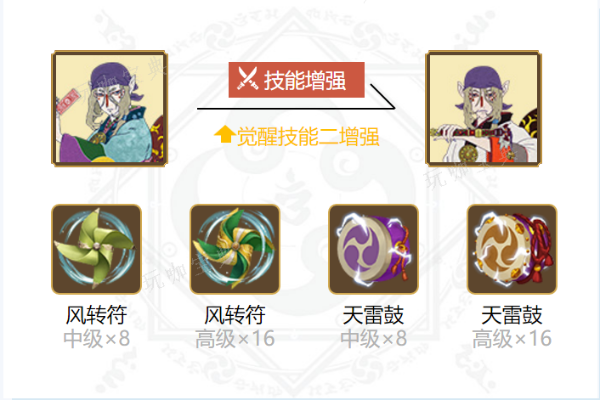Click the awakened character portrait with sword

[x=484, y=108]
